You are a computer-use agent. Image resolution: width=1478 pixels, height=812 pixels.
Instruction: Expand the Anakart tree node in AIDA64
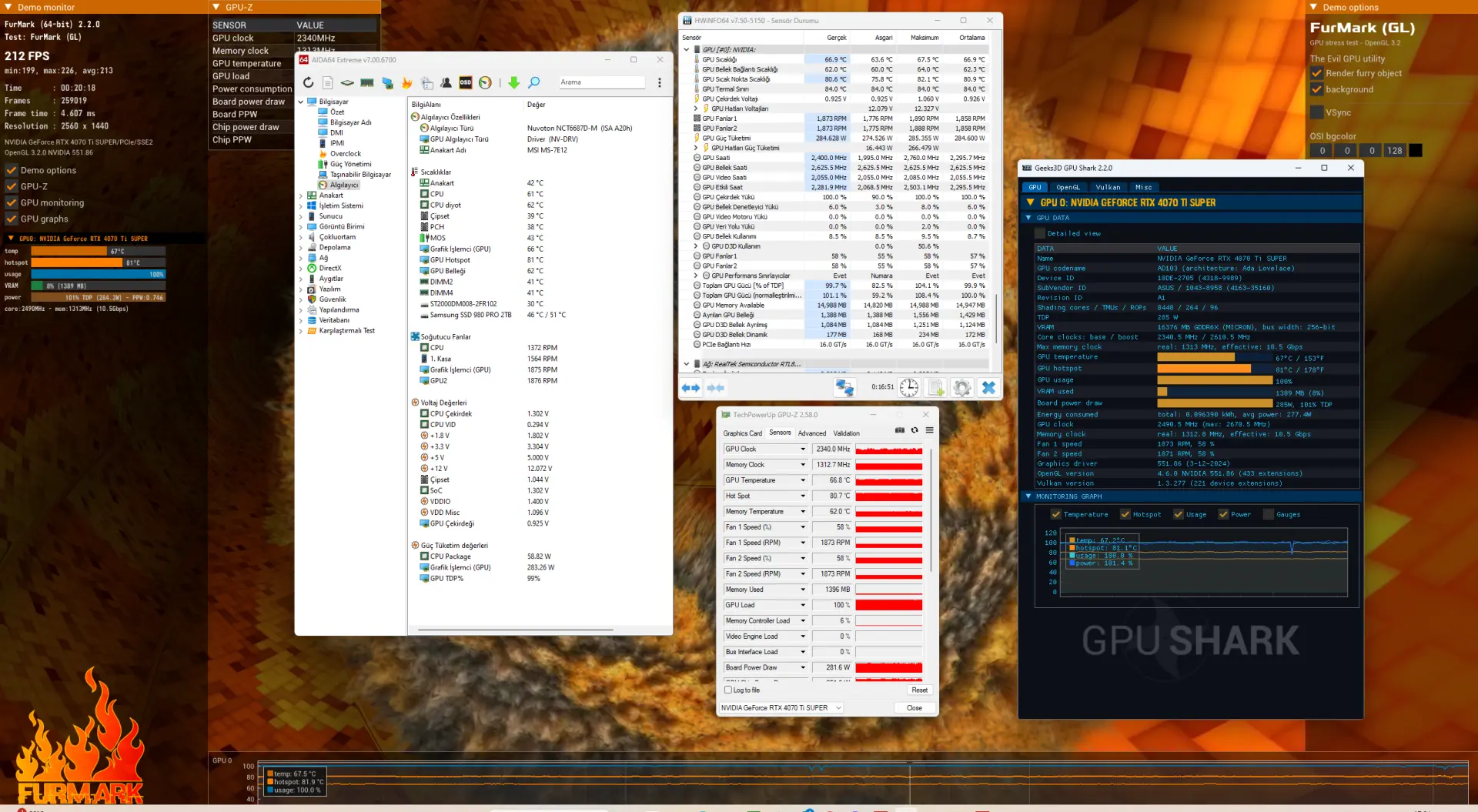(x=301, y=195)
